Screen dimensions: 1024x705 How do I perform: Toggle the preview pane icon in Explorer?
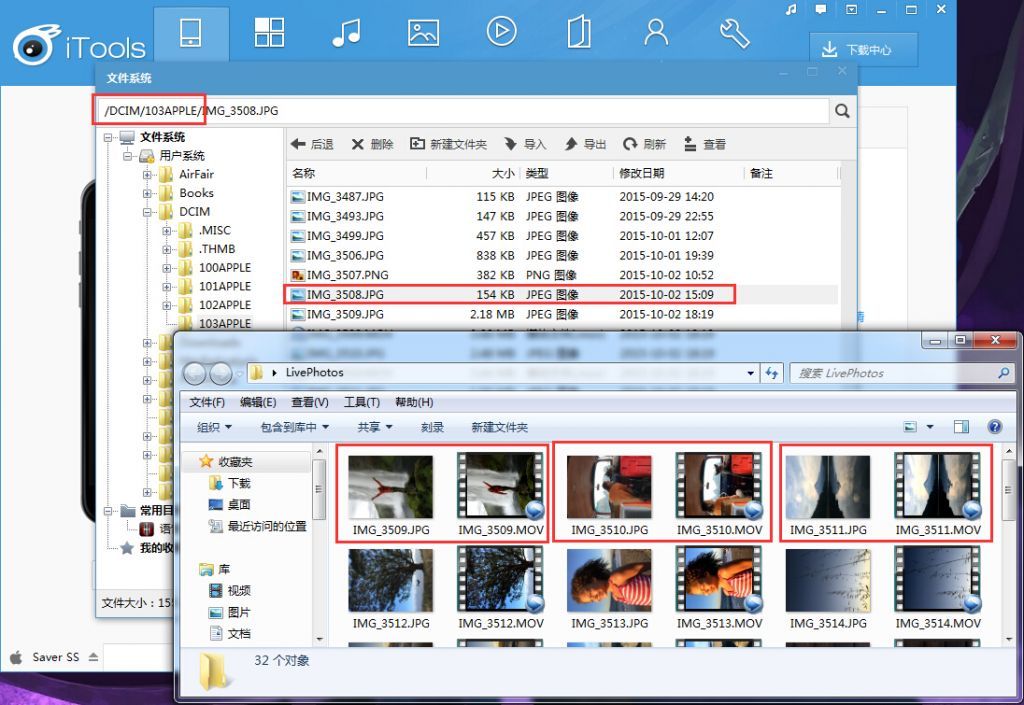click(961, 427)
